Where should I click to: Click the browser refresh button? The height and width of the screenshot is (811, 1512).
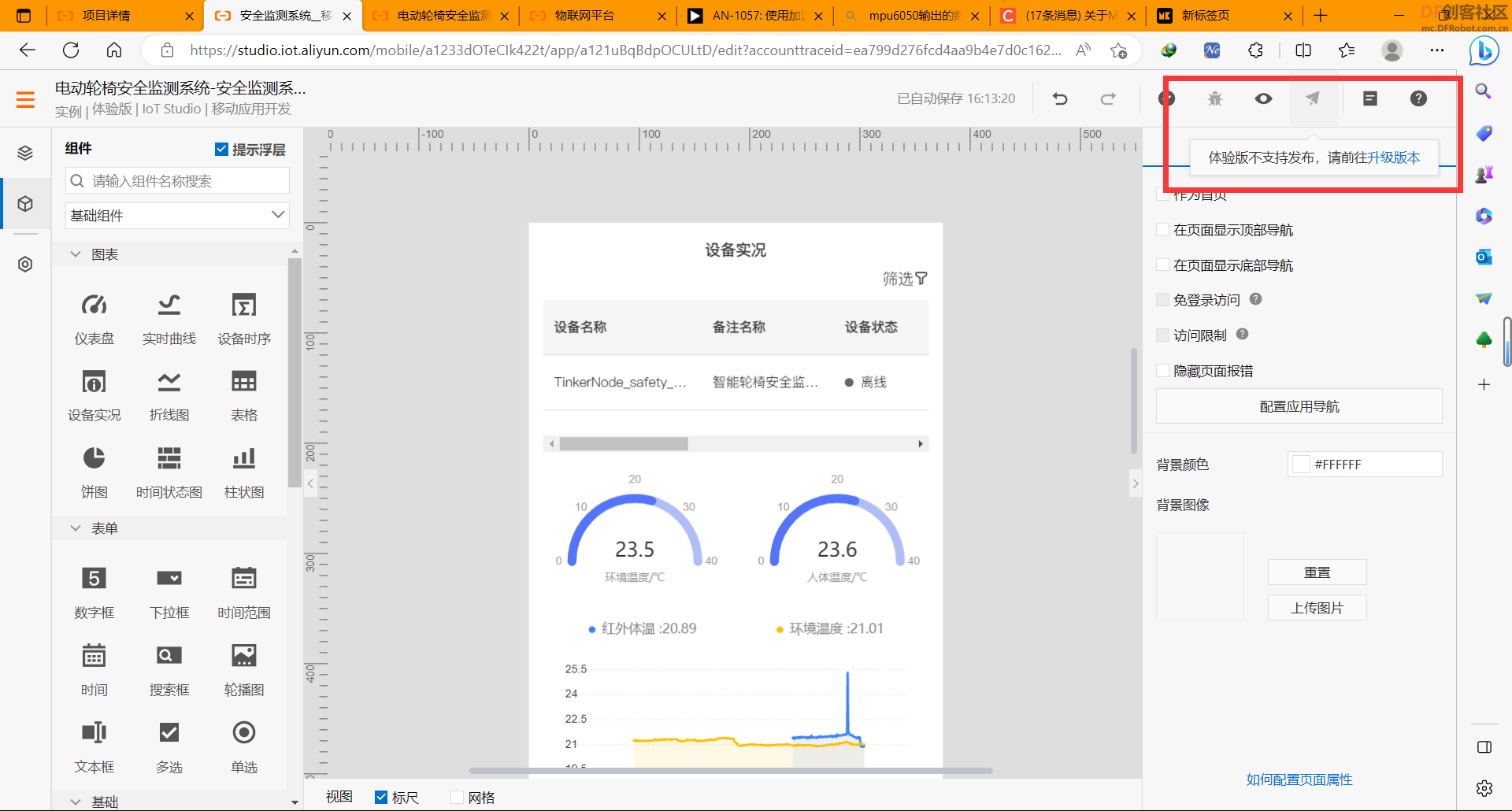[71, 50]
